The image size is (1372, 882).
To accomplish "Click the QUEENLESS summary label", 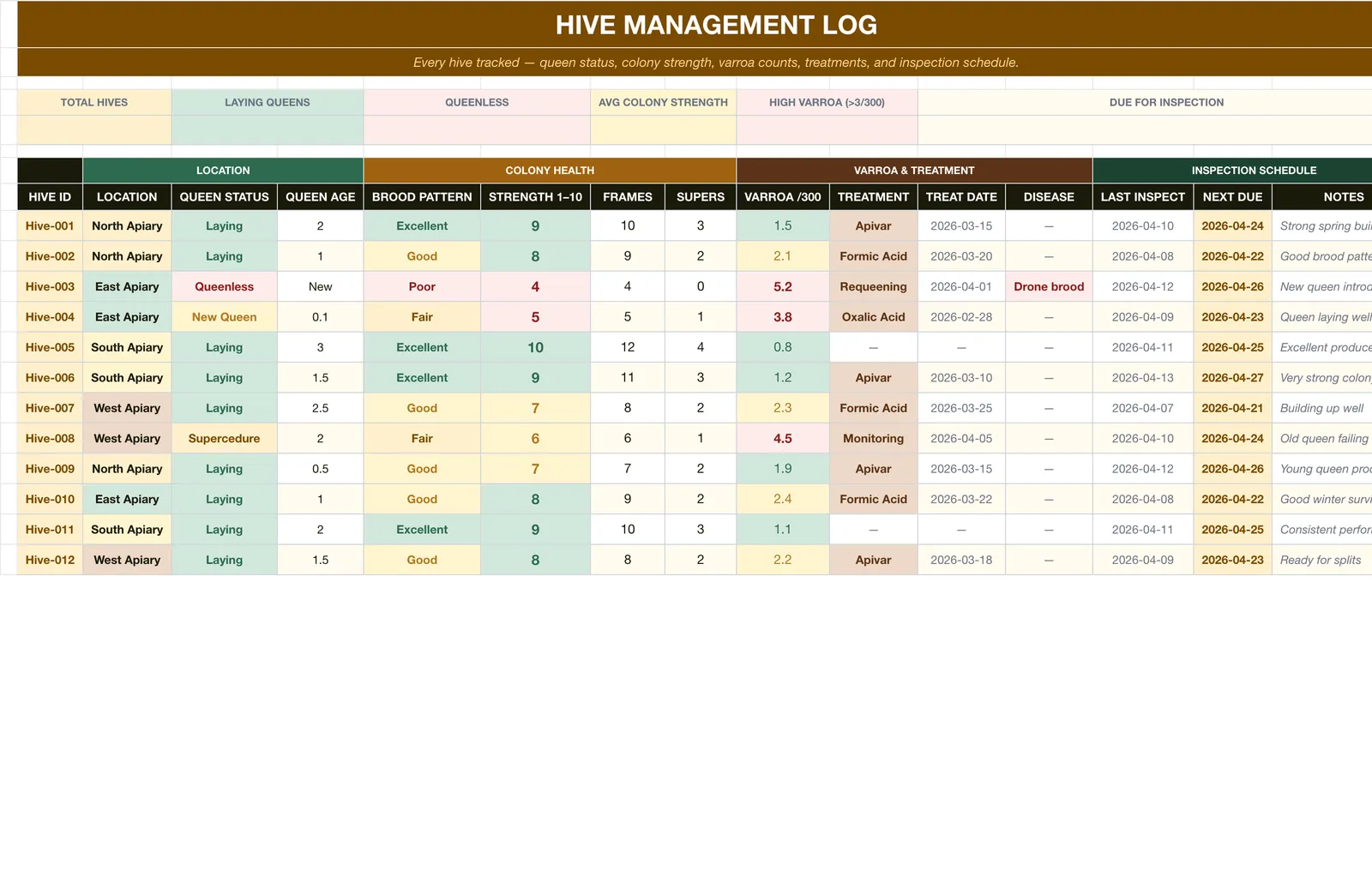I will (477, 102).
